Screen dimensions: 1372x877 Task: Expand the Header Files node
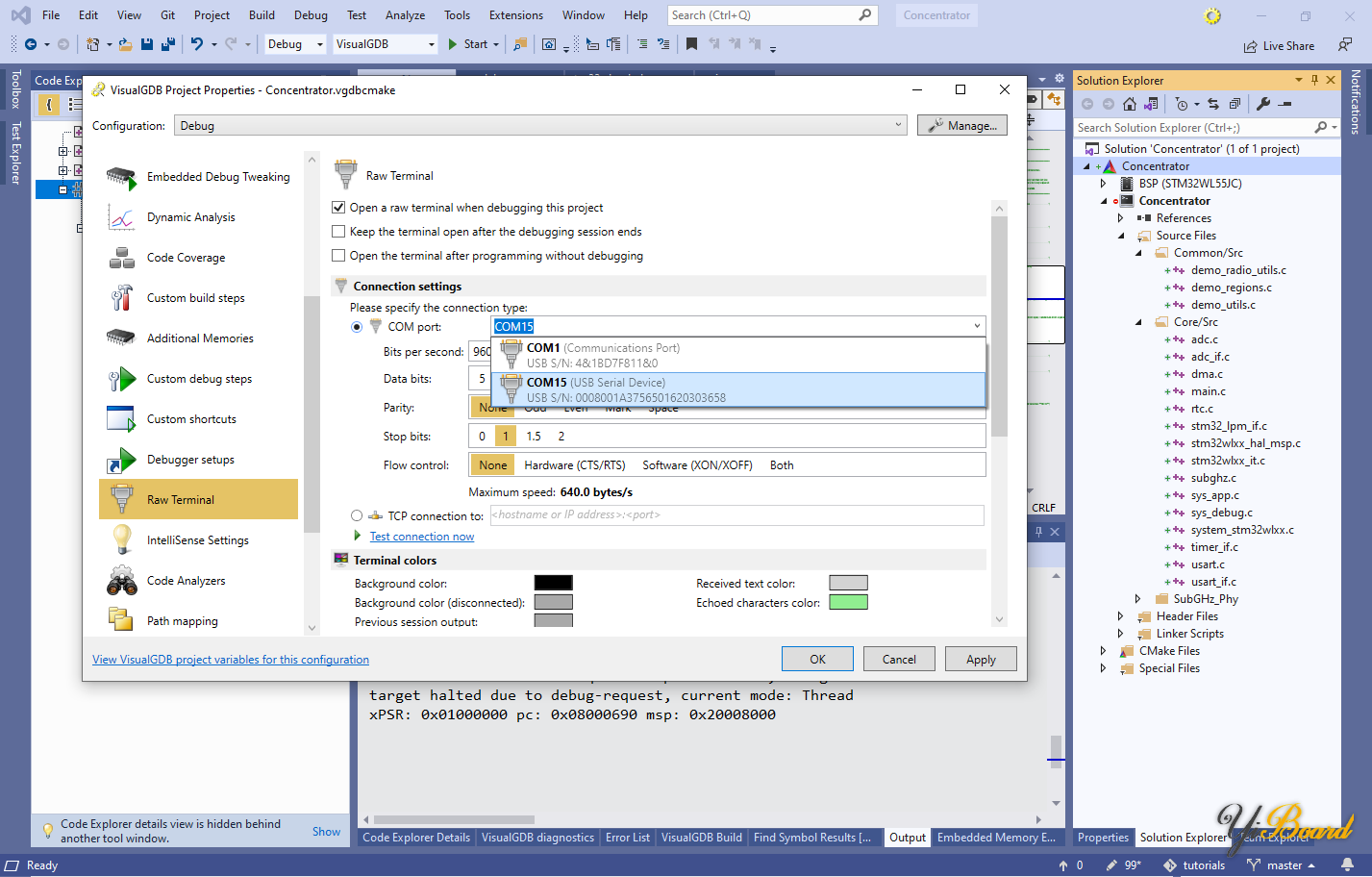point(1121,616)
